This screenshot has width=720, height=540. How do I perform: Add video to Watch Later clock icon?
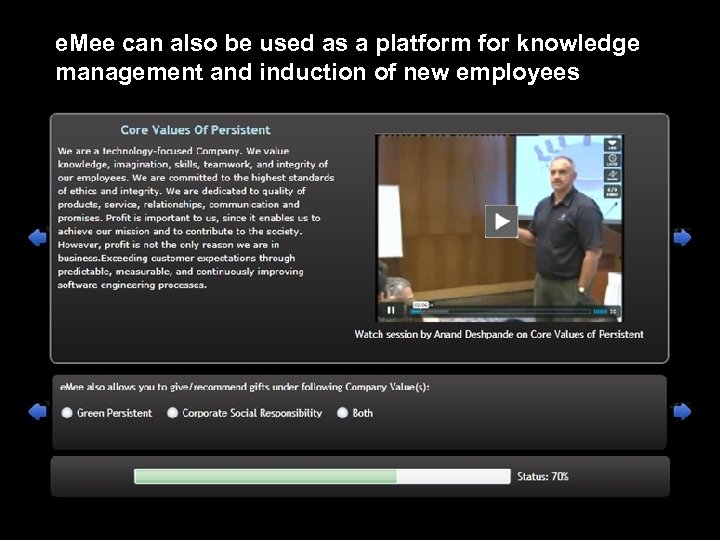[x=613, y=160]
